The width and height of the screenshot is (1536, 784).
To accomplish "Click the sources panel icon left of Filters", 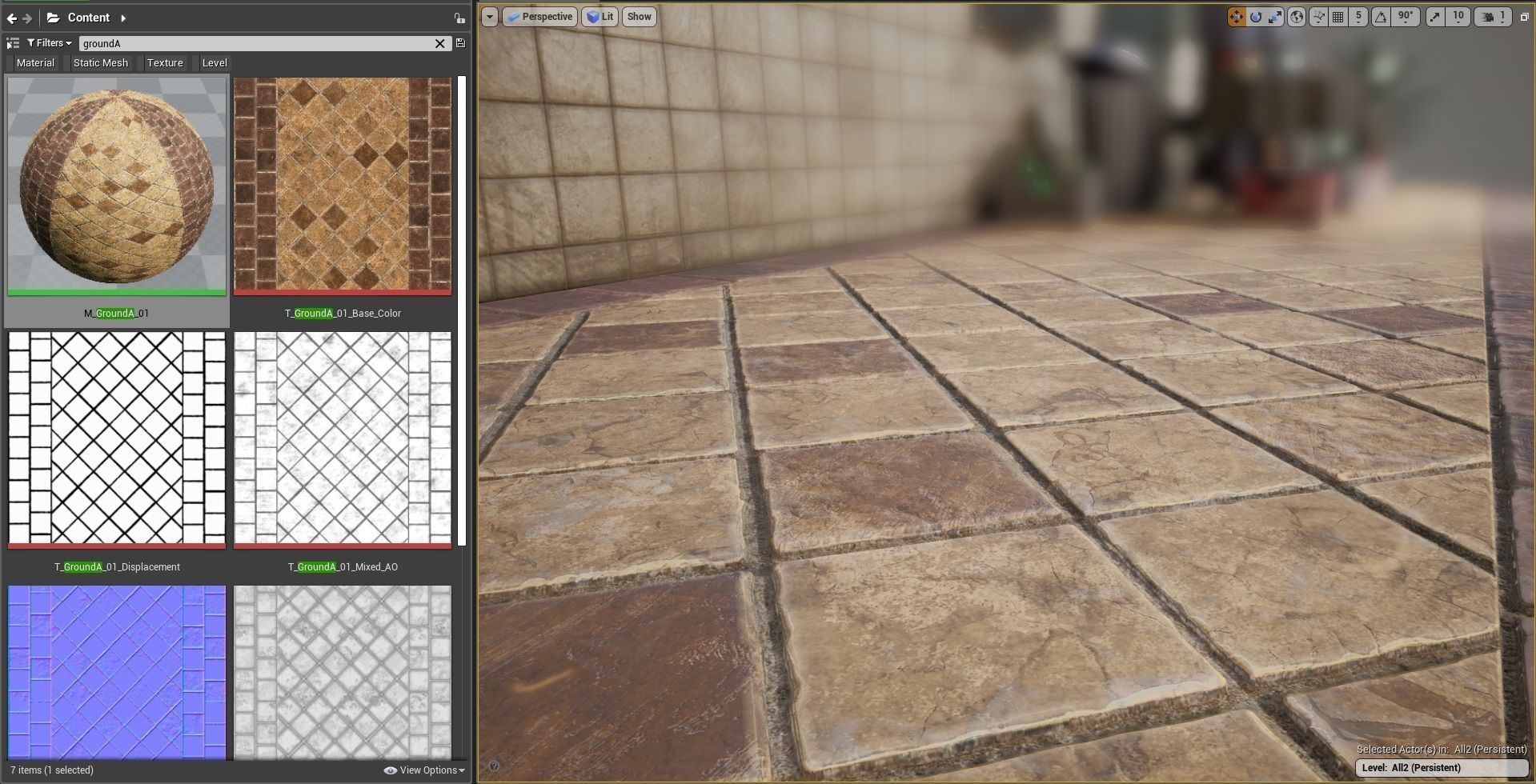I will coord(12,43).
